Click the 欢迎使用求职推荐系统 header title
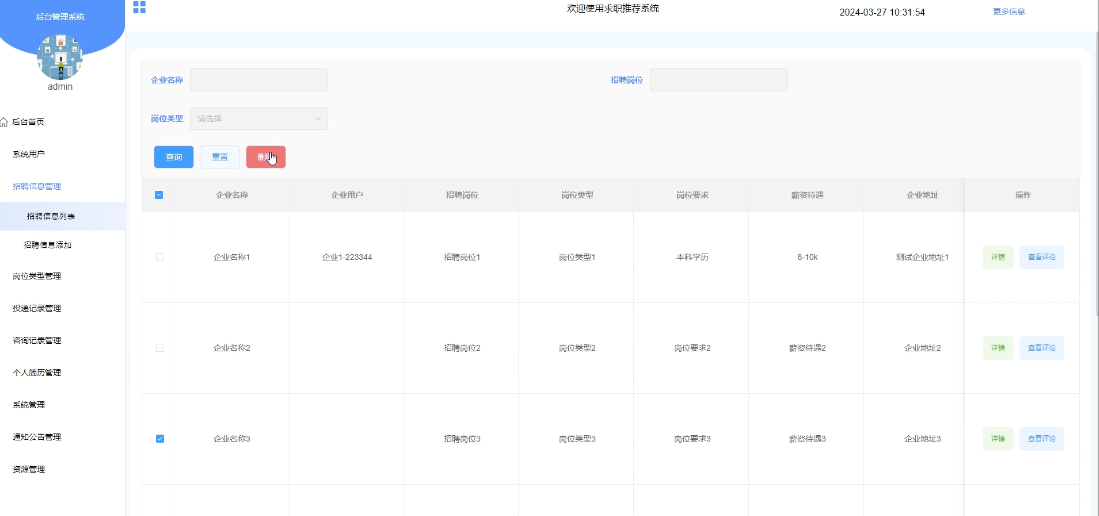Viewport: 1099px width, 516px height. point(613,8)
